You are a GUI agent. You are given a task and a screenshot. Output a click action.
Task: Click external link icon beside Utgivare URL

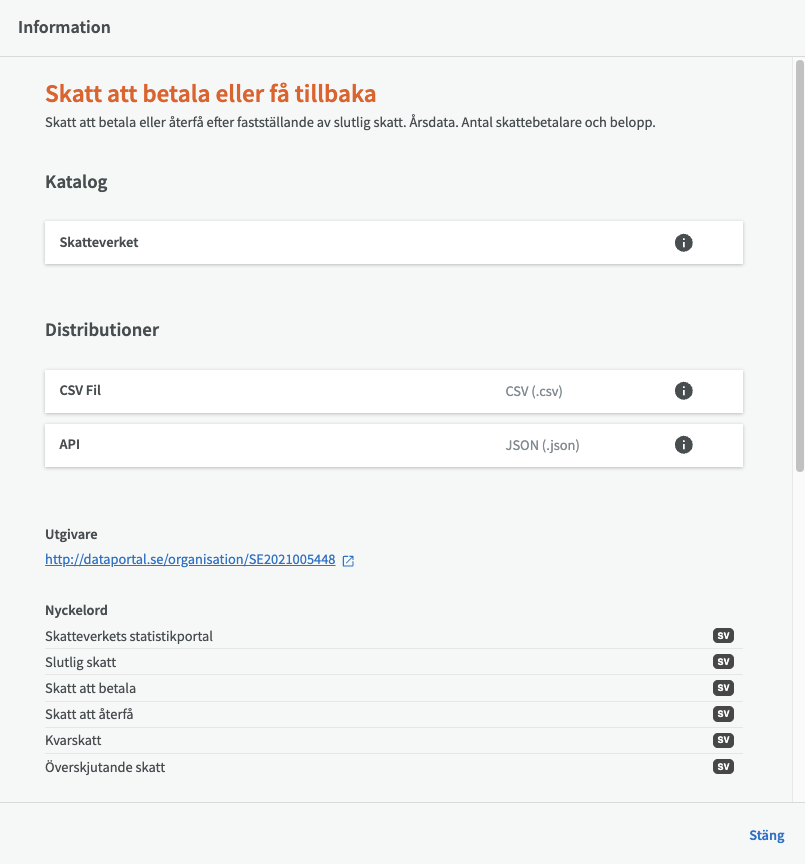tap(348, 561)
